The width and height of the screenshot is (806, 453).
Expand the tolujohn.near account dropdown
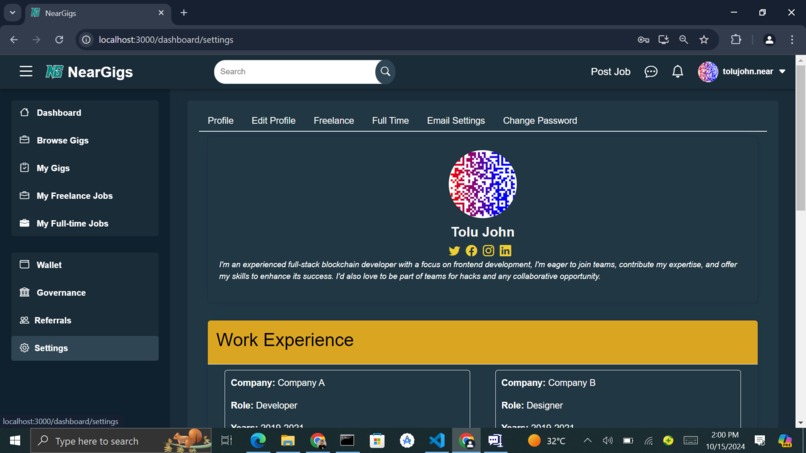782,71
